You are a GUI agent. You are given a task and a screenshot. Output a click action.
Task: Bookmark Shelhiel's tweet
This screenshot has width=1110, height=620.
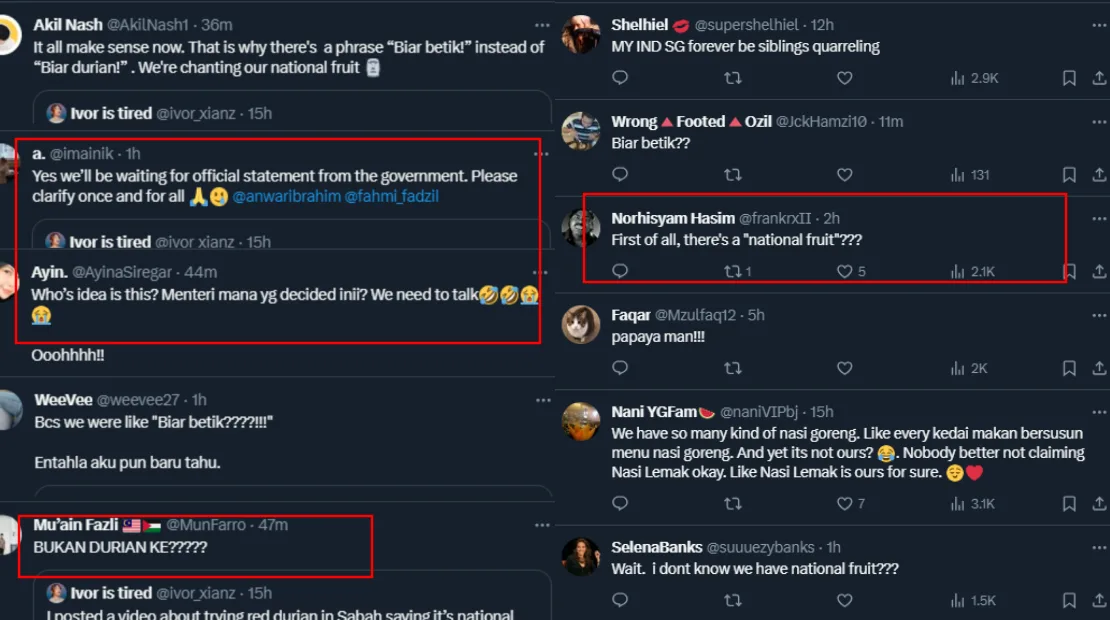1069,78
